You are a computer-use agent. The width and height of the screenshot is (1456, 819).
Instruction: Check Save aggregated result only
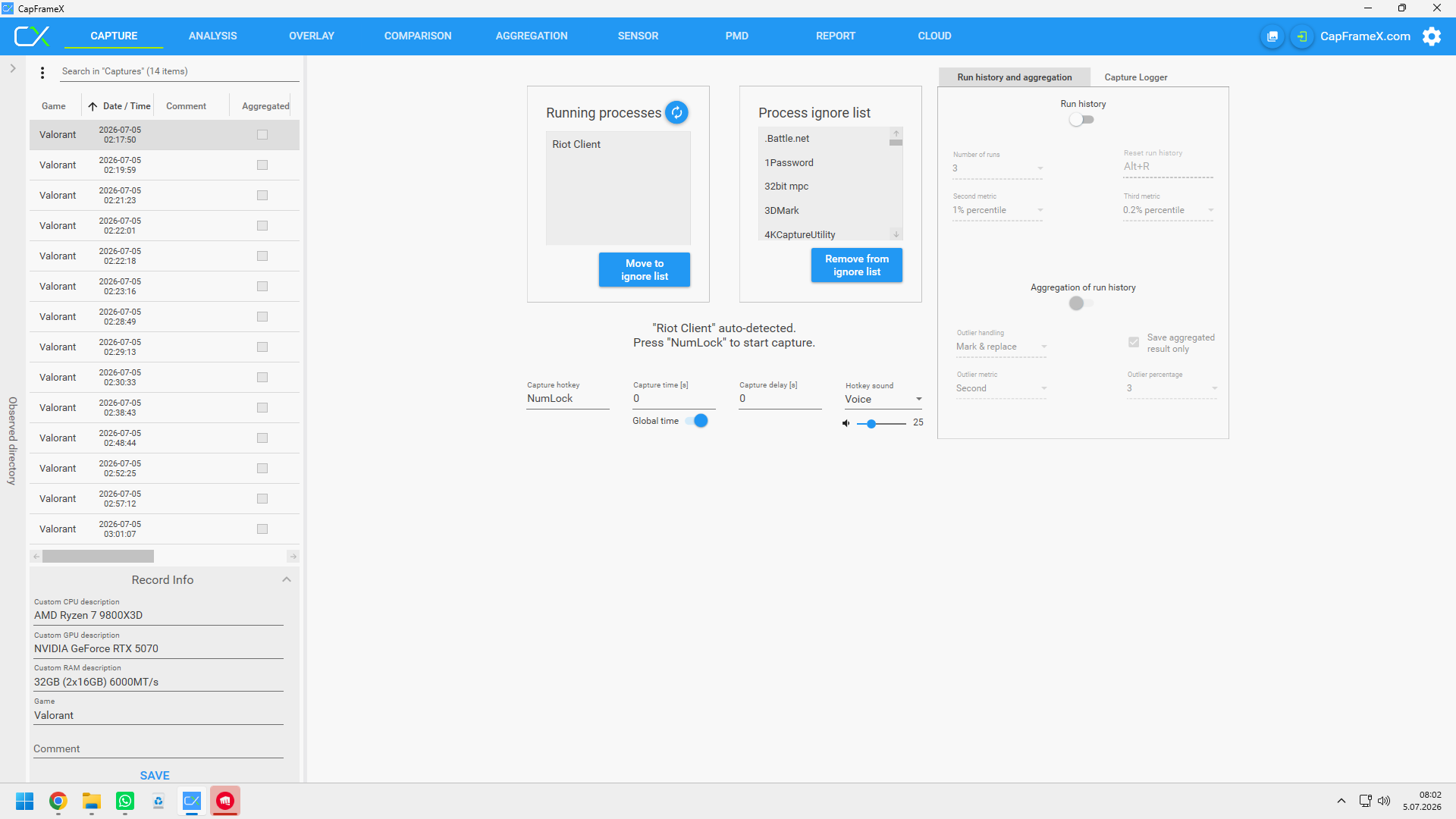(x=1134, y=343)
